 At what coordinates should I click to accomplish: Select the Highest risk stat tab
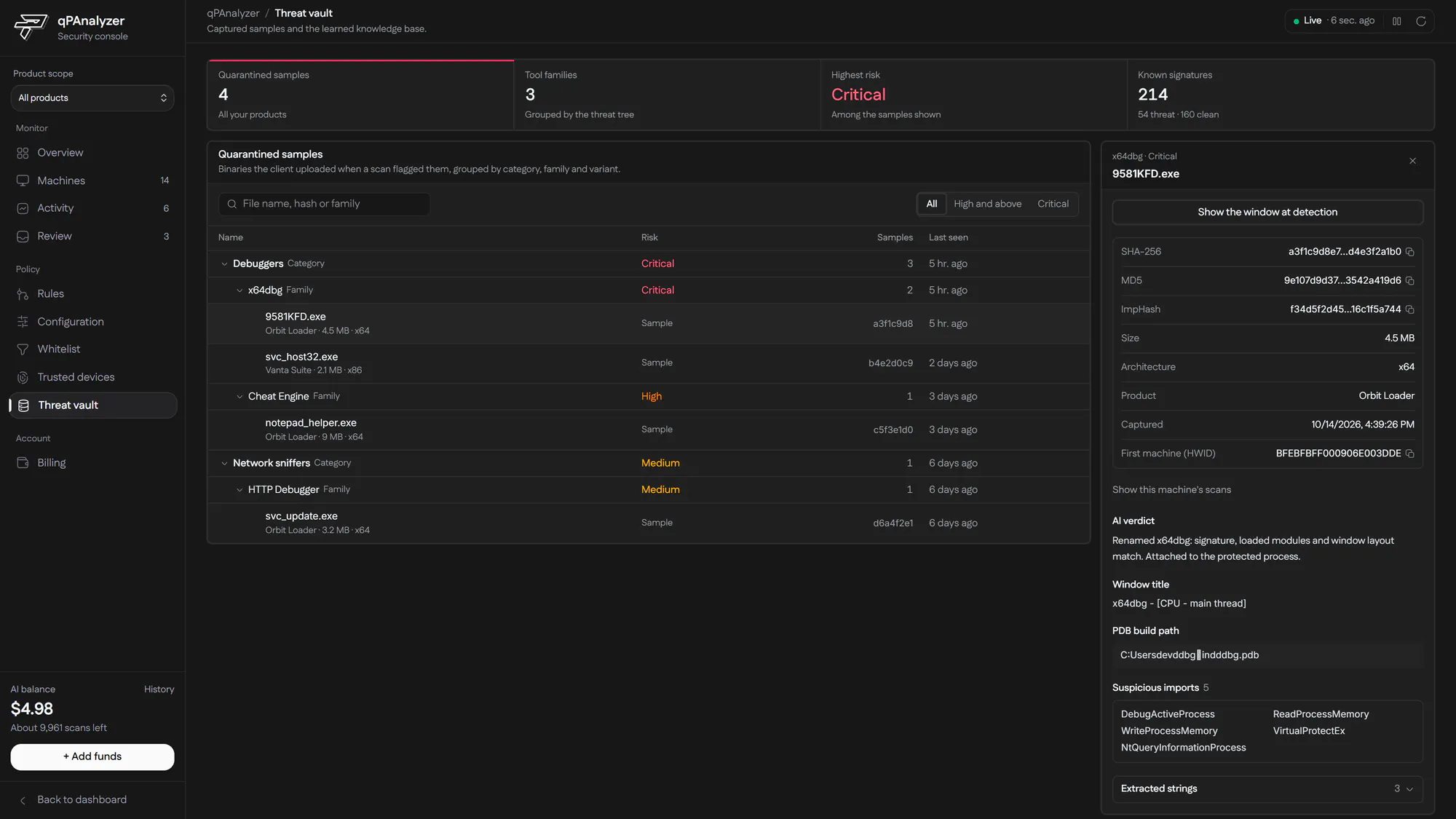pyautogui.click(x=974, y=95)
